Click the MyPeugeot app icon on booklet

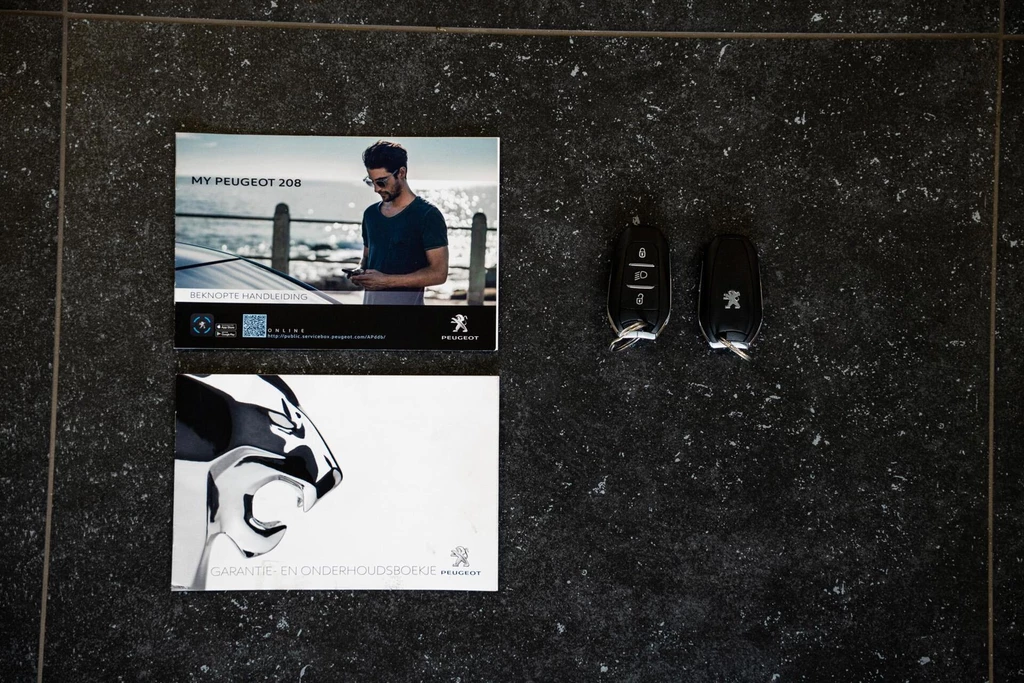202,325
